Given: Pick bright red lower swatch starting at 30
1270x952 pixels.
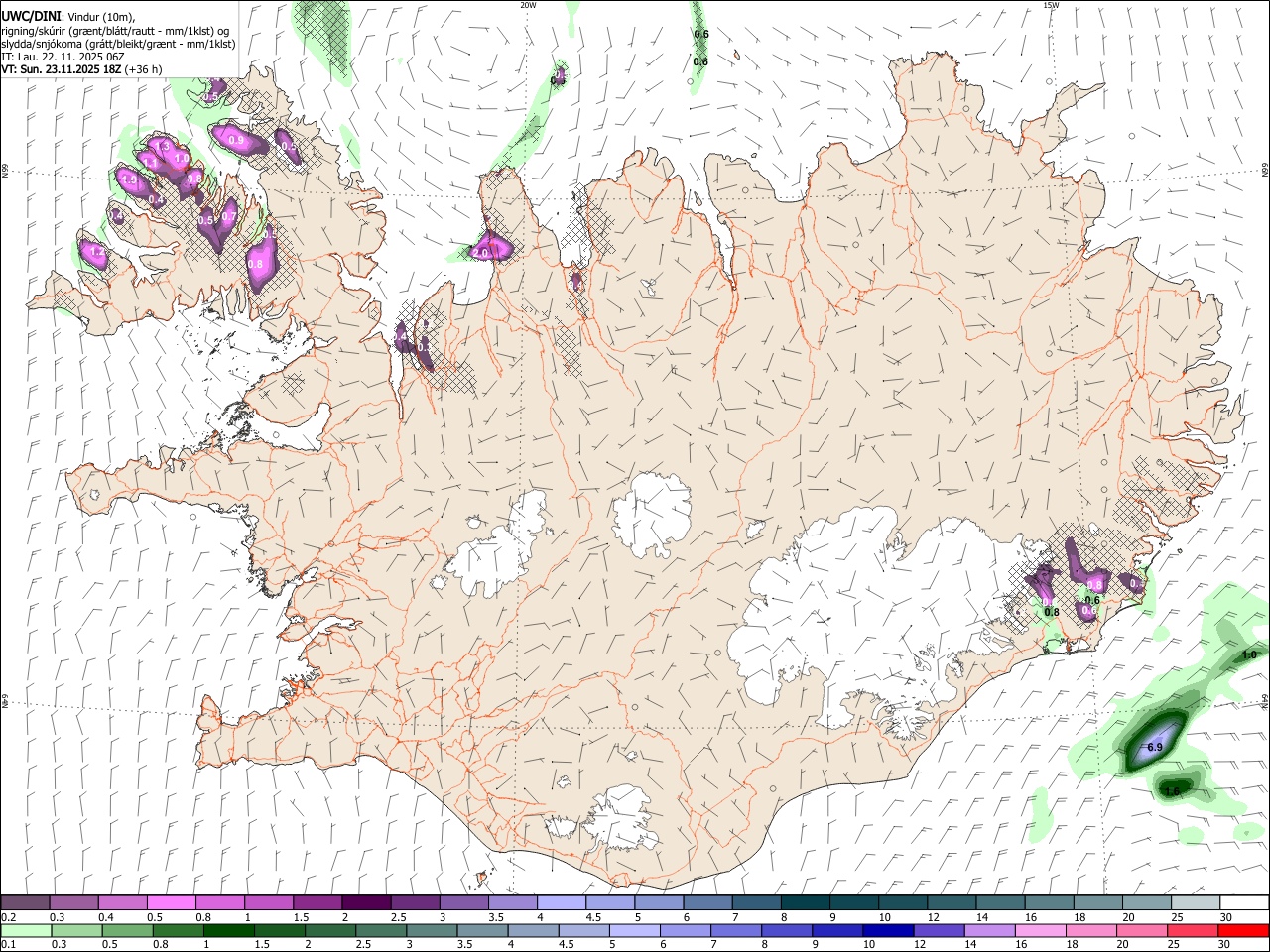Looking at the screenshot, I should (x=1243, y=931).
